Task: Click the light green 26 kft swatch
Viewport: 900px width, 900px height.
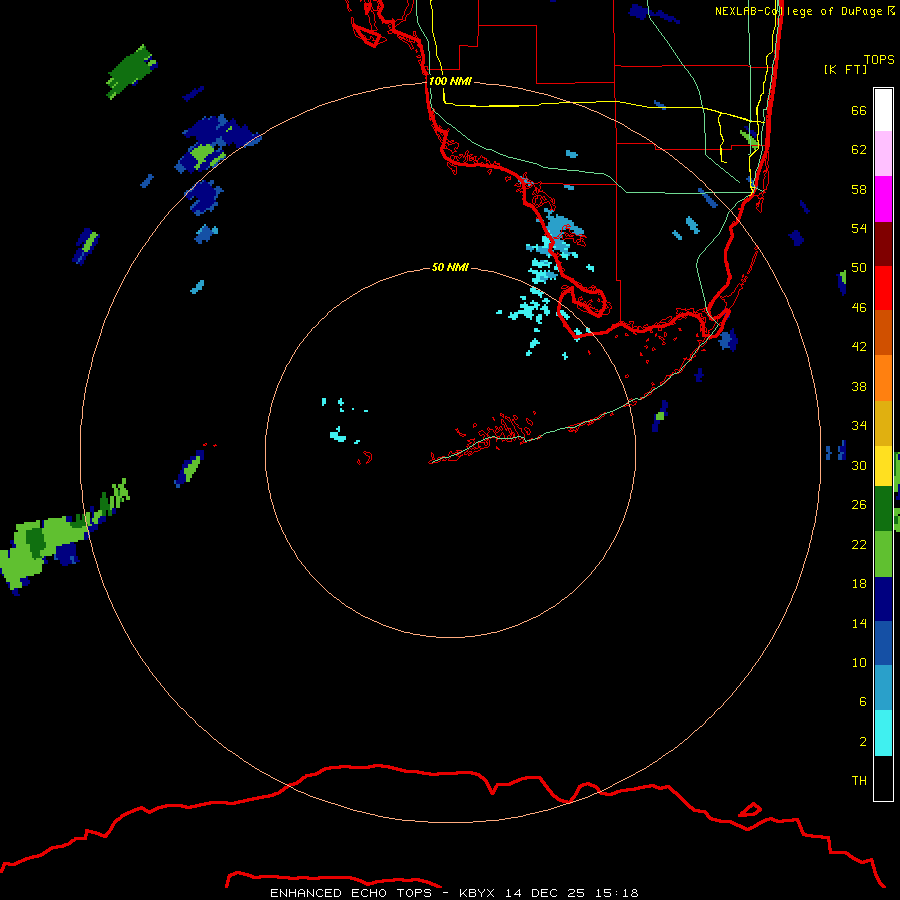Action: click(883, 553)
